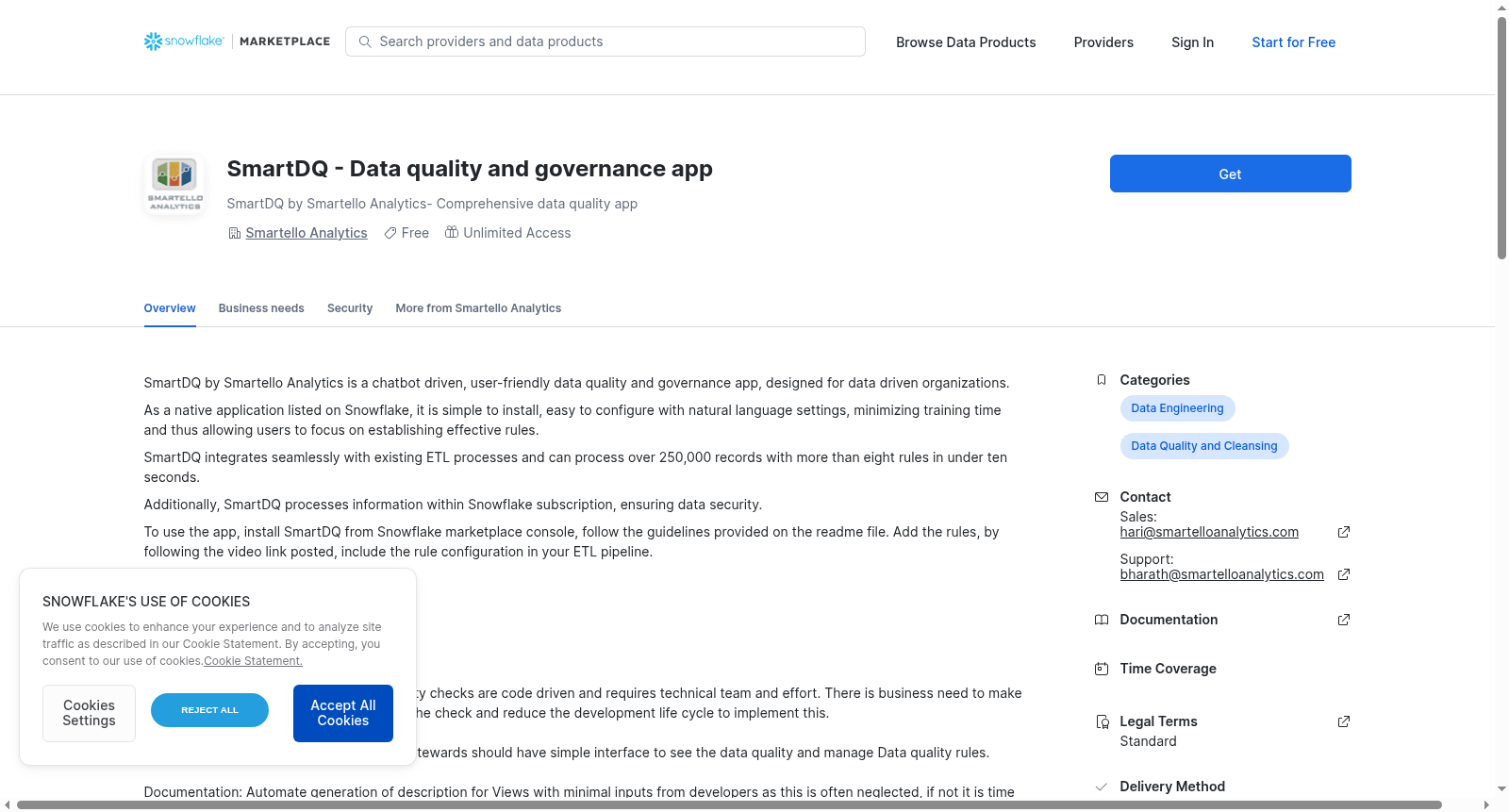The height and width of the screenshot is (812, 1509).
Task: Click the search magnifier icon
Action: 365,41
